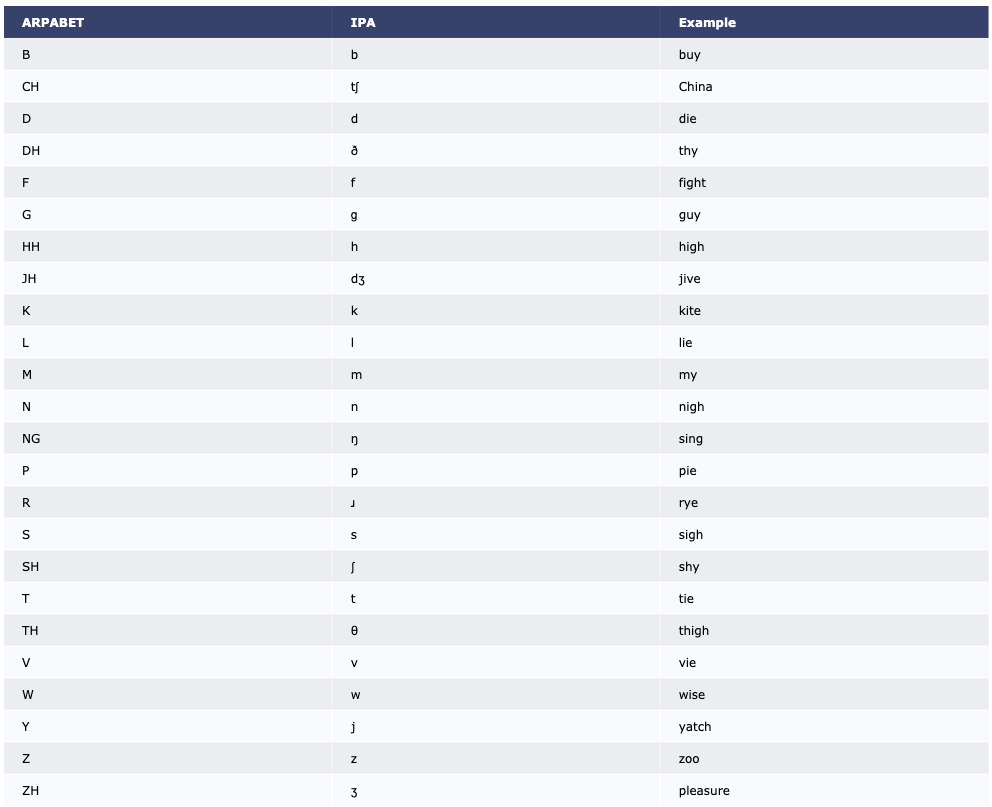Select the JH ARPABET cell
The image size is (992, 807).
point(29,279)
